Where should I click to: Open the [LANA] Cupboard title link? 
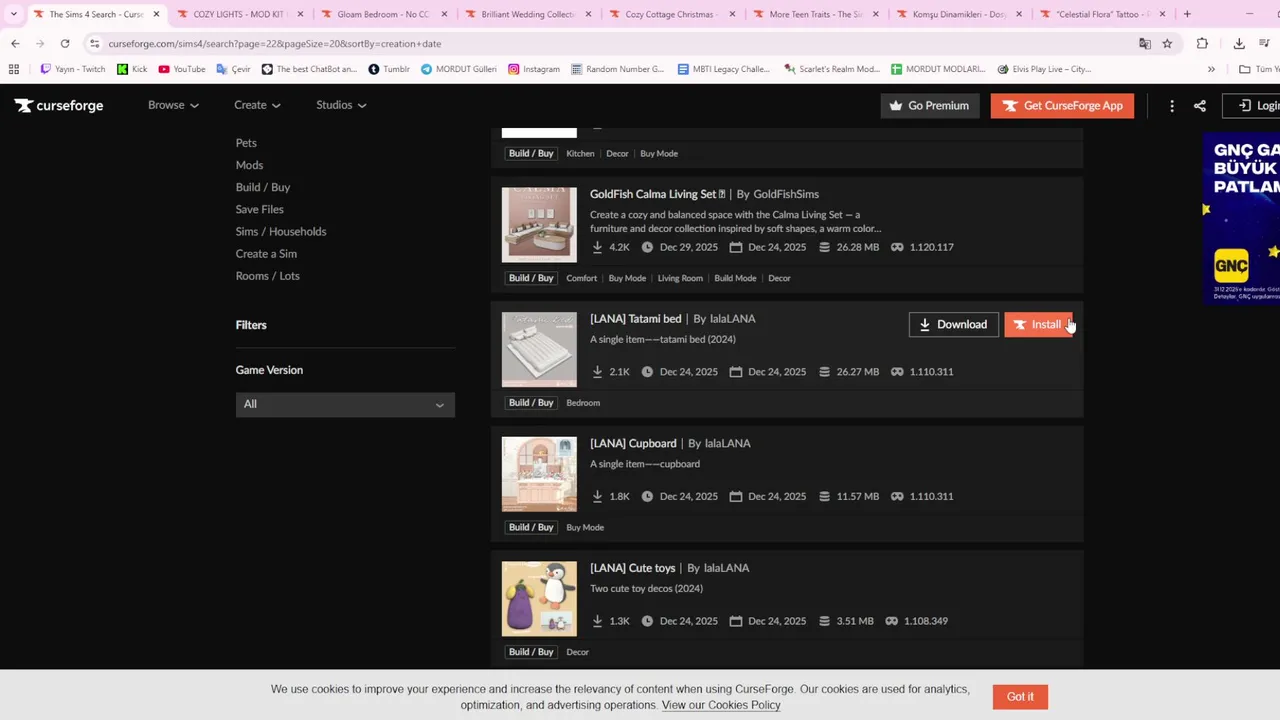(633, 443)
